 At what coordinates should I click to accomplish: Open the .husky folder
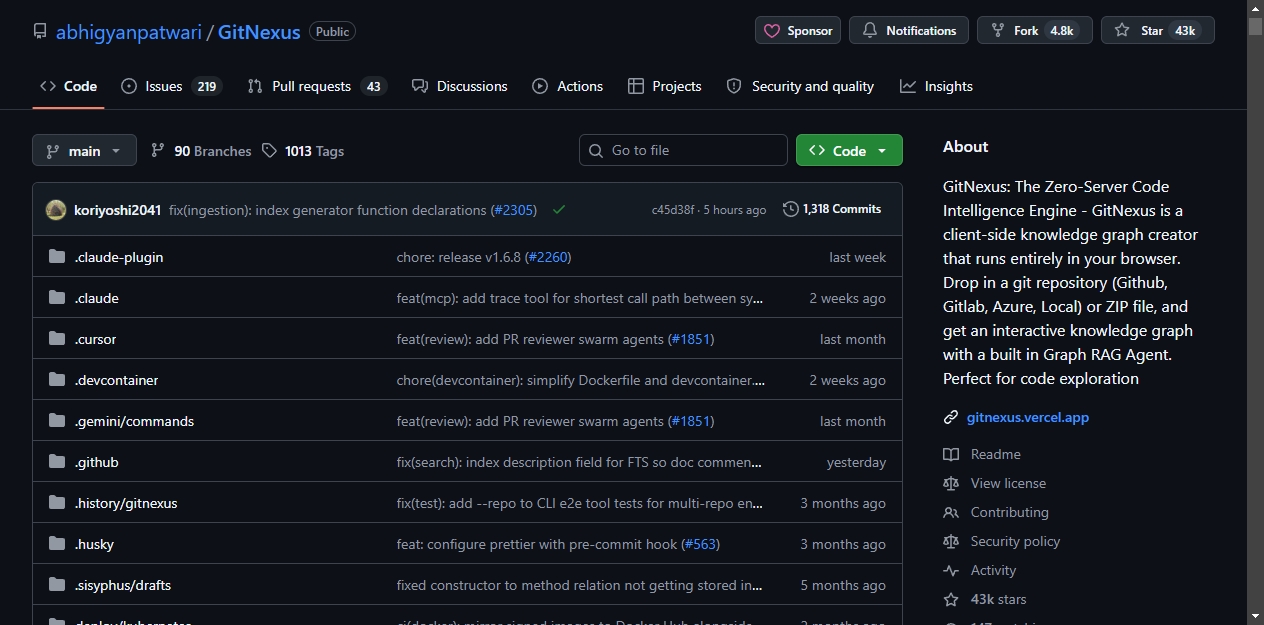[94, 544]
